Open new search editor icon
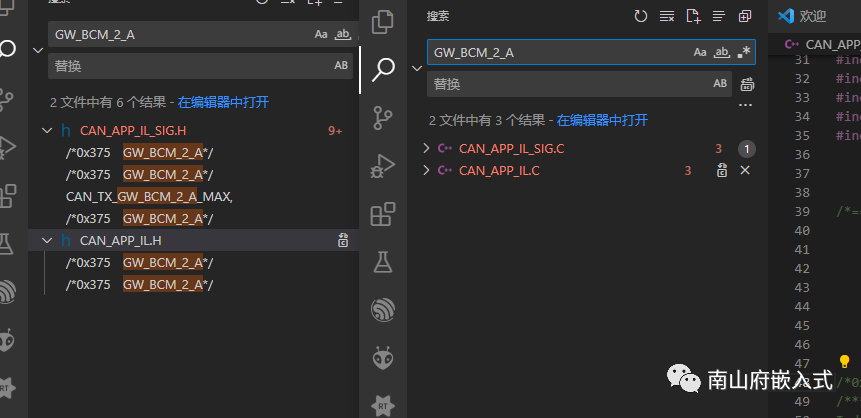The height and width of the screenshot is (418, 861). (x=693, y=16)
